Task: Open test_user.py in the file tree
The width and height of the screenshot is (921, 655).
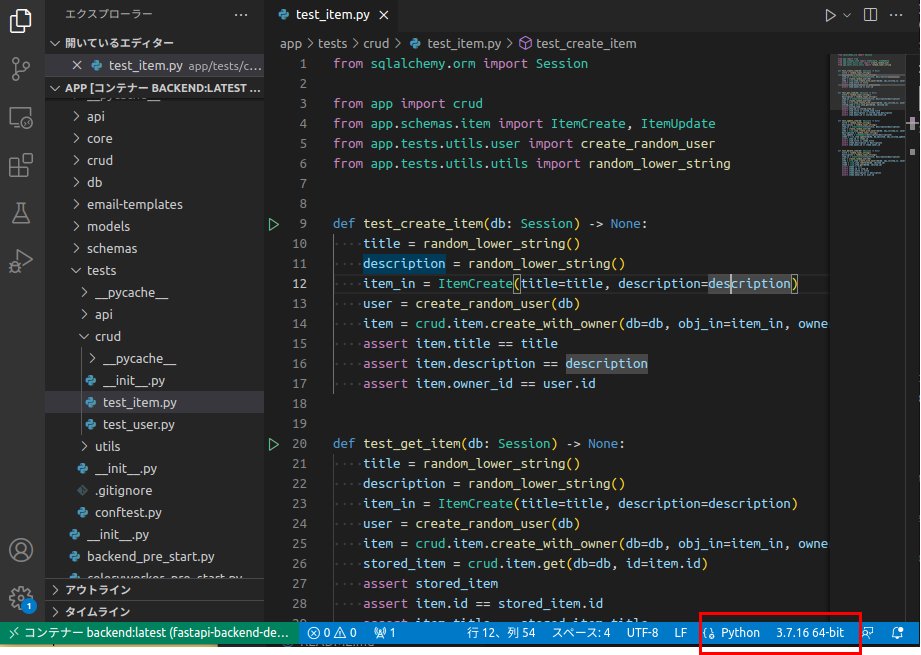Action: 155,424
